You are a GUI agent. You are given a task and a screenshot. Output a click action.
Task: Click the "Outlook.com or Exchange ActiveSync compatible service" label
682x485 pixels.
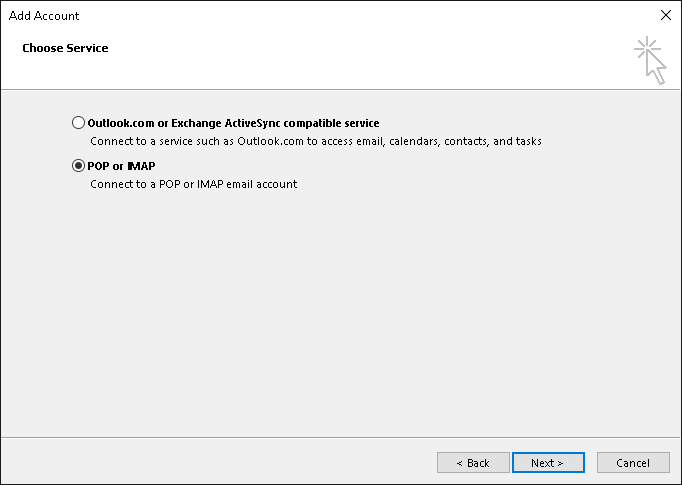[233, 123]
